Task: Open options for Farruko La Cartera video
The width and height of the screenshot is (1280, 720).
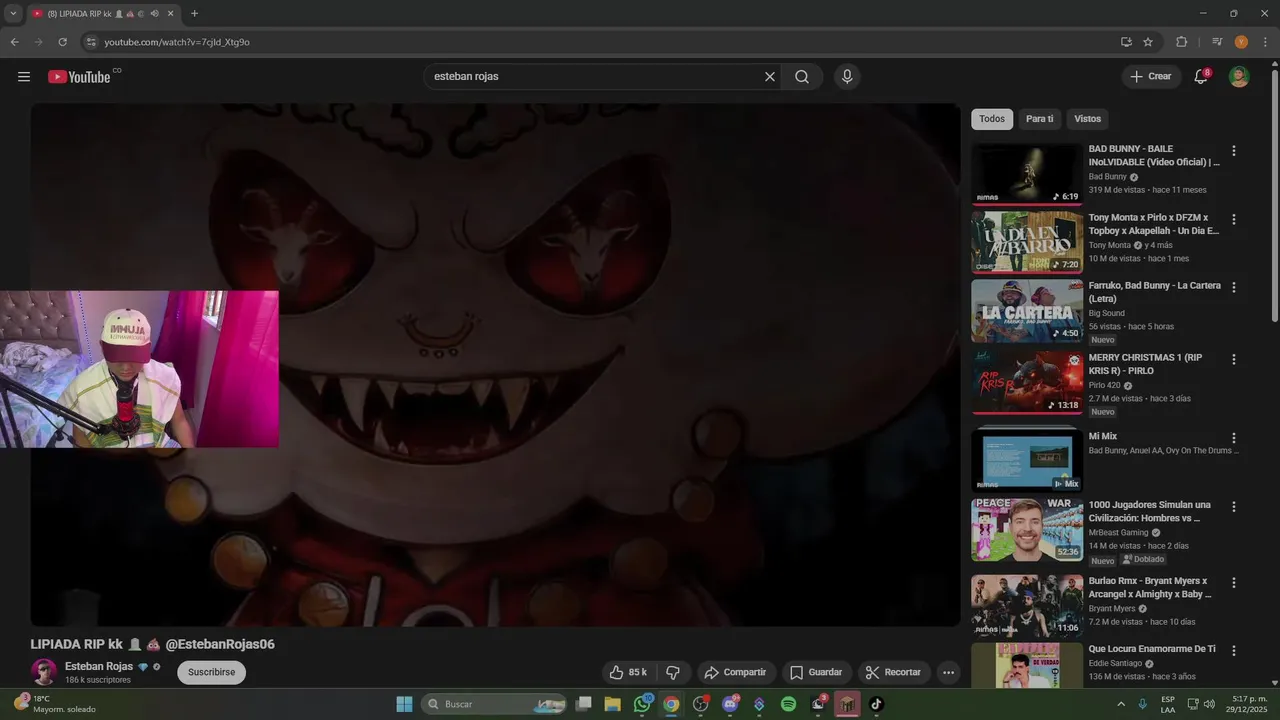Action: (x=1234, y=287)
